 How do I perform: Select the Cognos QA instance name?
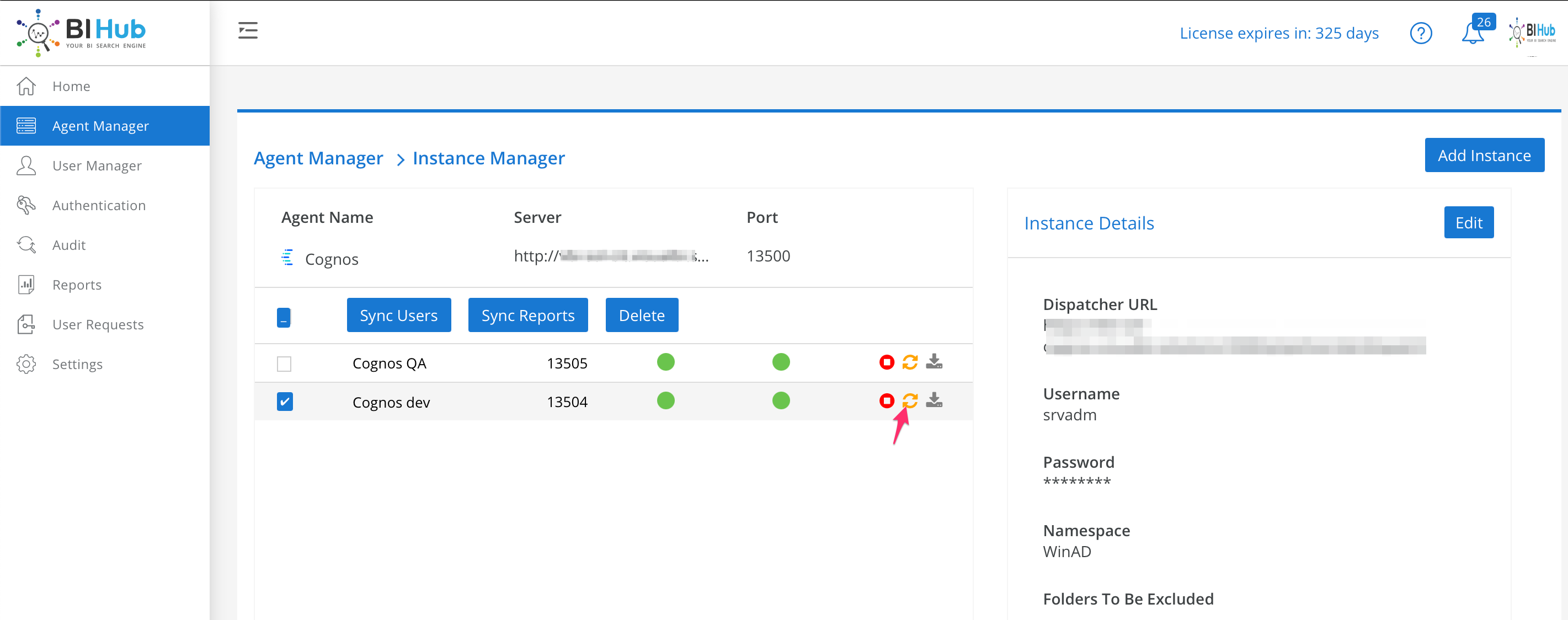coord(389,364)
